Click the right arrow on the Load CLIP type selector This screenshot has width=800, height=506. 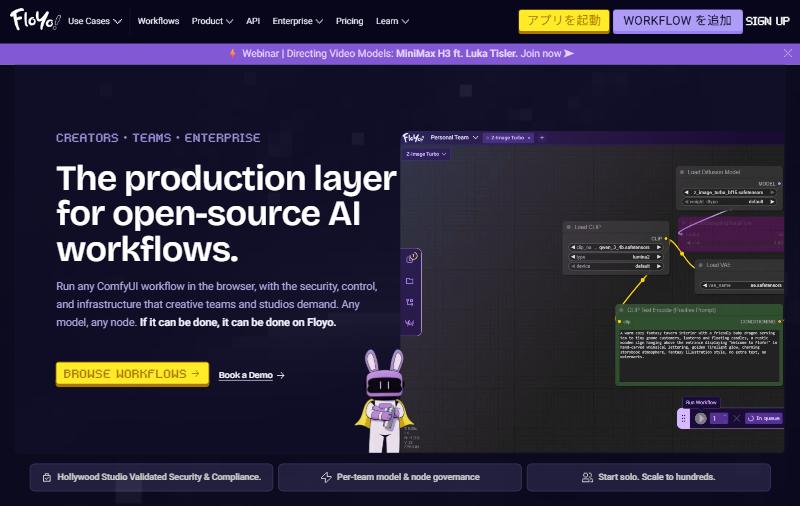coord(659,257)
